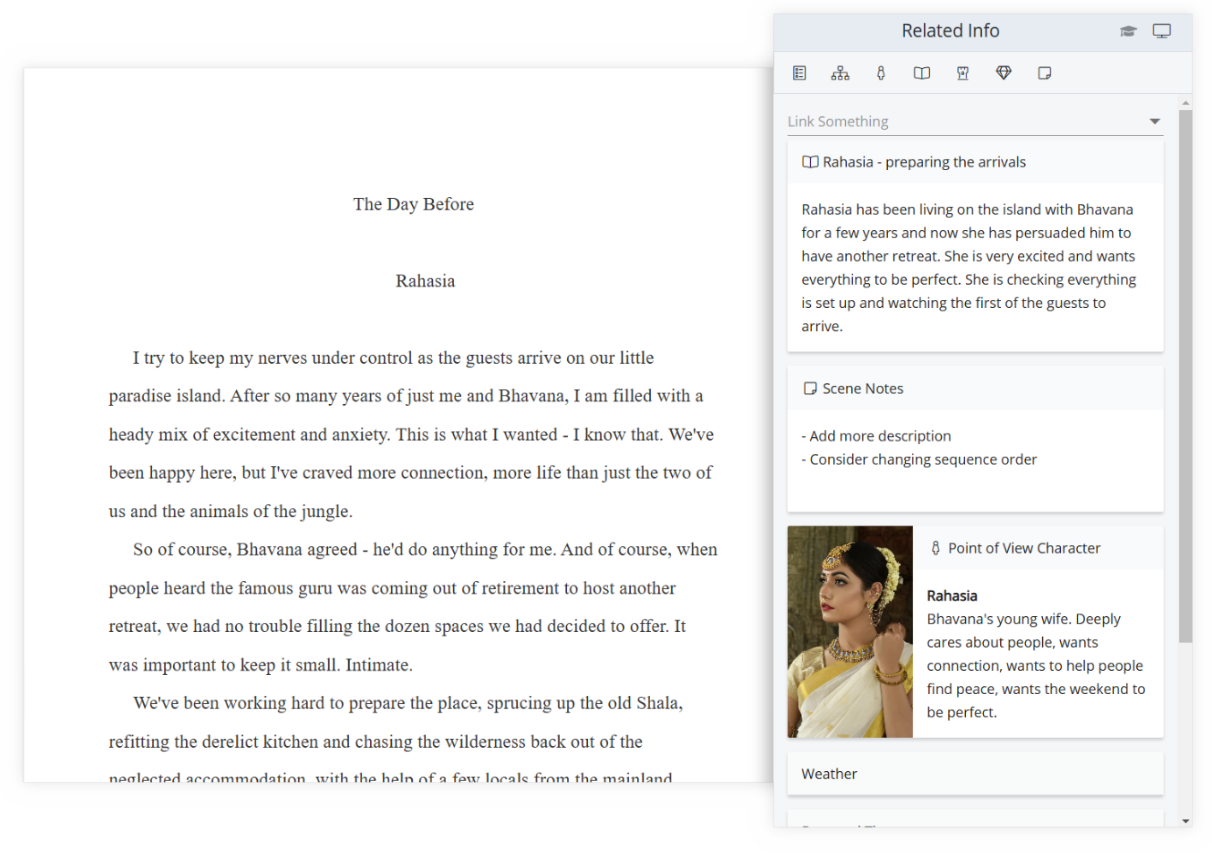The width and height of the screenshot is (1212, 855).
Task: Click person icon beside Point of View Character
Action: click(936, 548)
